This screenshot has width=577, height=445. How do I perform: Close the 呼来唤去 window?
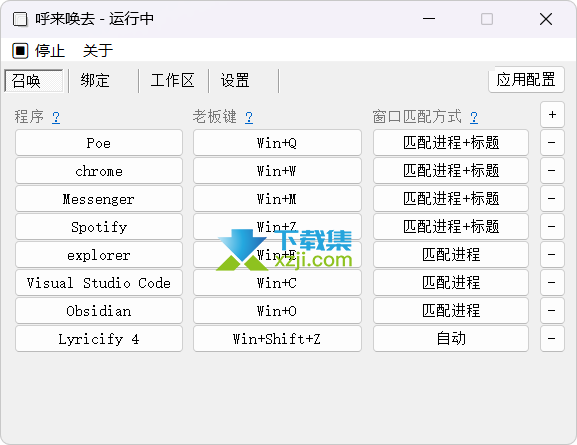[x=546, y=19]
